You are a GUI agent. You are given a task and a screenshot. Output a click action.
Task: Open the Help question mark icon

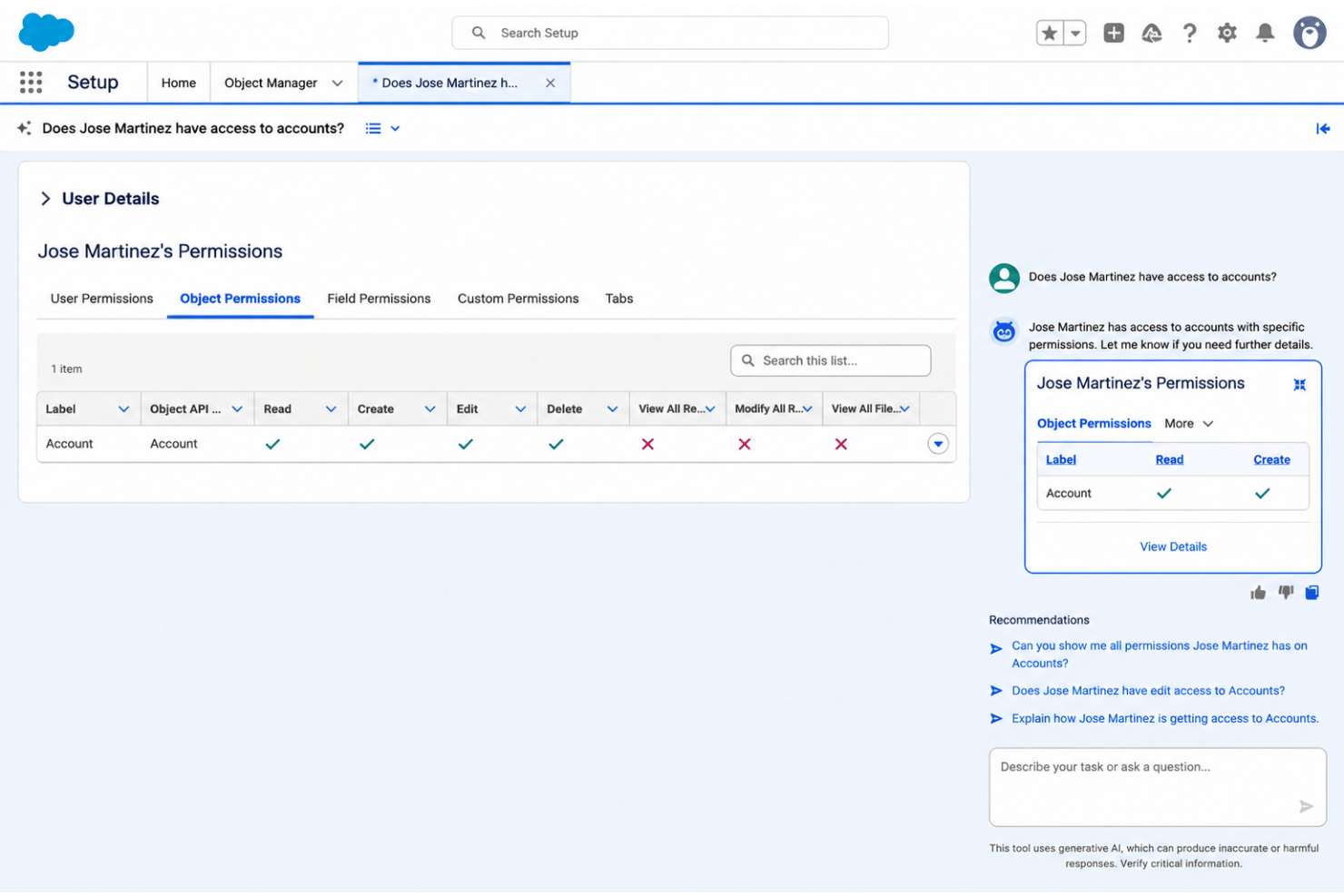tap(1190, 34)
